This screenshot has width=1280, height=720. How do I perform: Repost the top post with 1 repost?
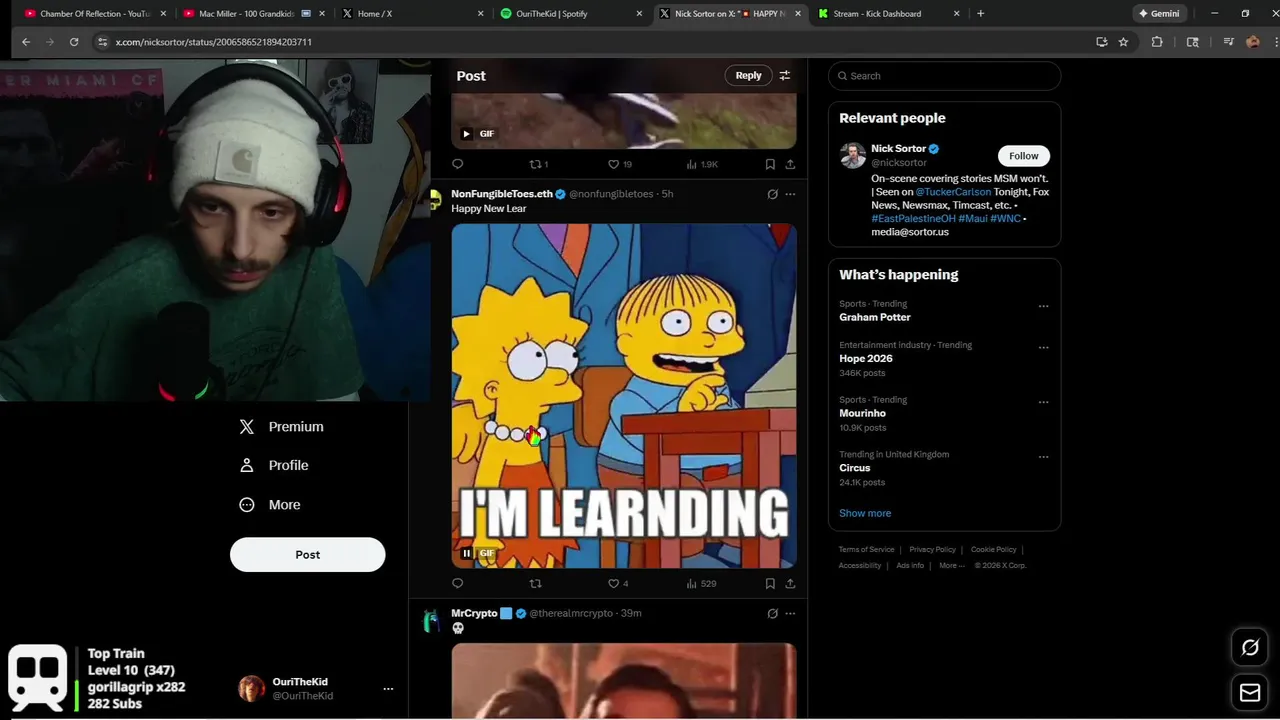[538, 164]
